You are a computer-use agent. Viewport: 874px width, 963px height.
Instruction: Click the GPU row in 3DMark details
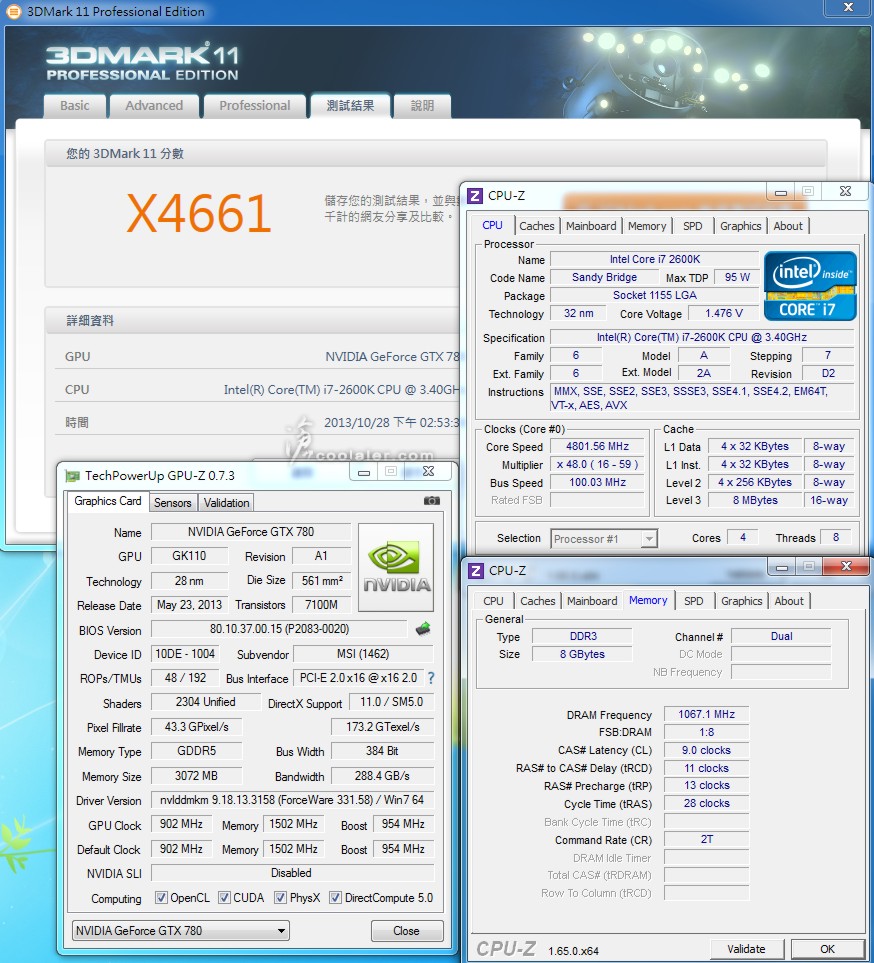click(x=258, y=356)
